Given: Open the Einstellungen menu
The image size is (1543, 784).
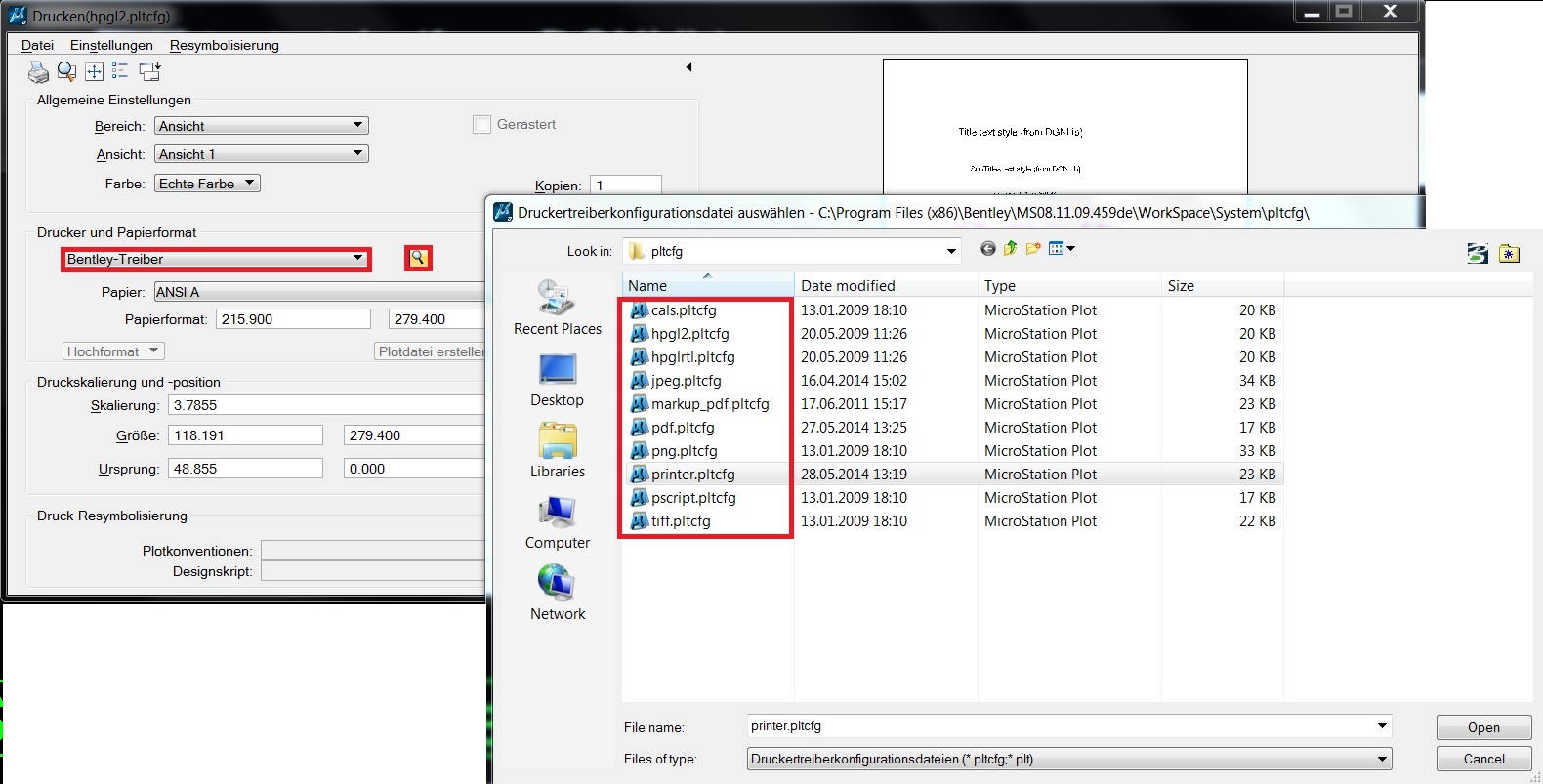Looking at the screenshot, I should 111,45.
